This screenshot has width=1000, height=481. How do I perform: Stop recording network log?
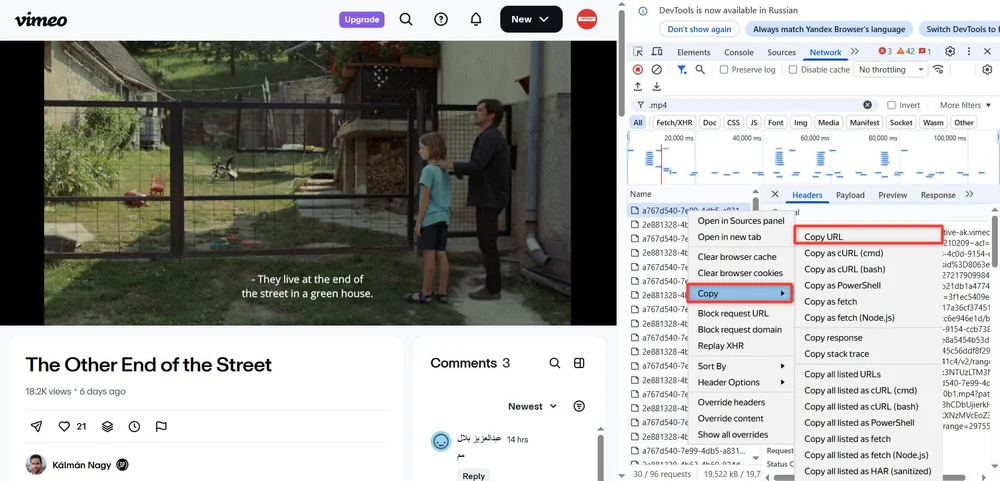click(638, 70)
